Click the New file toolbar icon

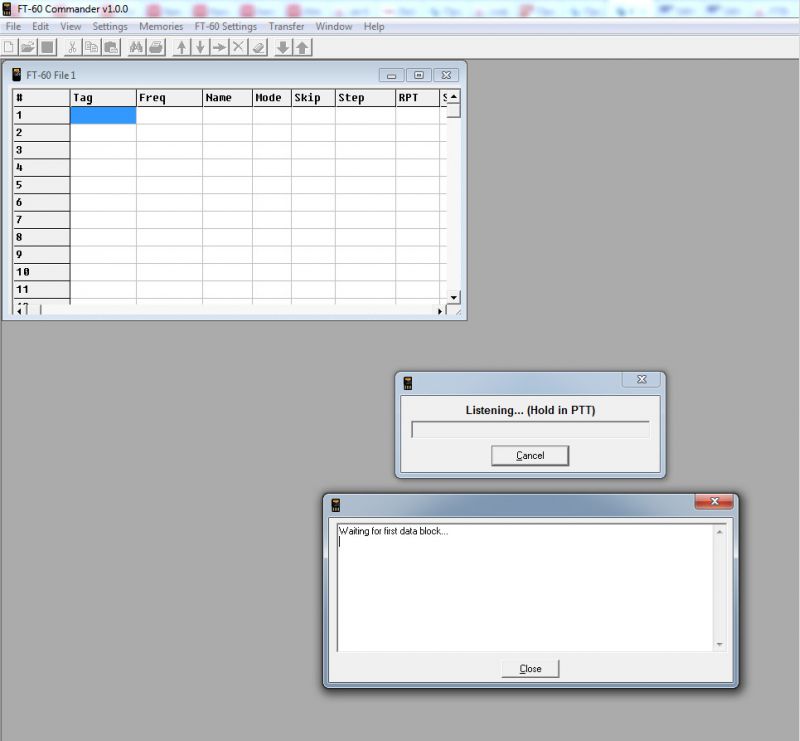(9, 47)
